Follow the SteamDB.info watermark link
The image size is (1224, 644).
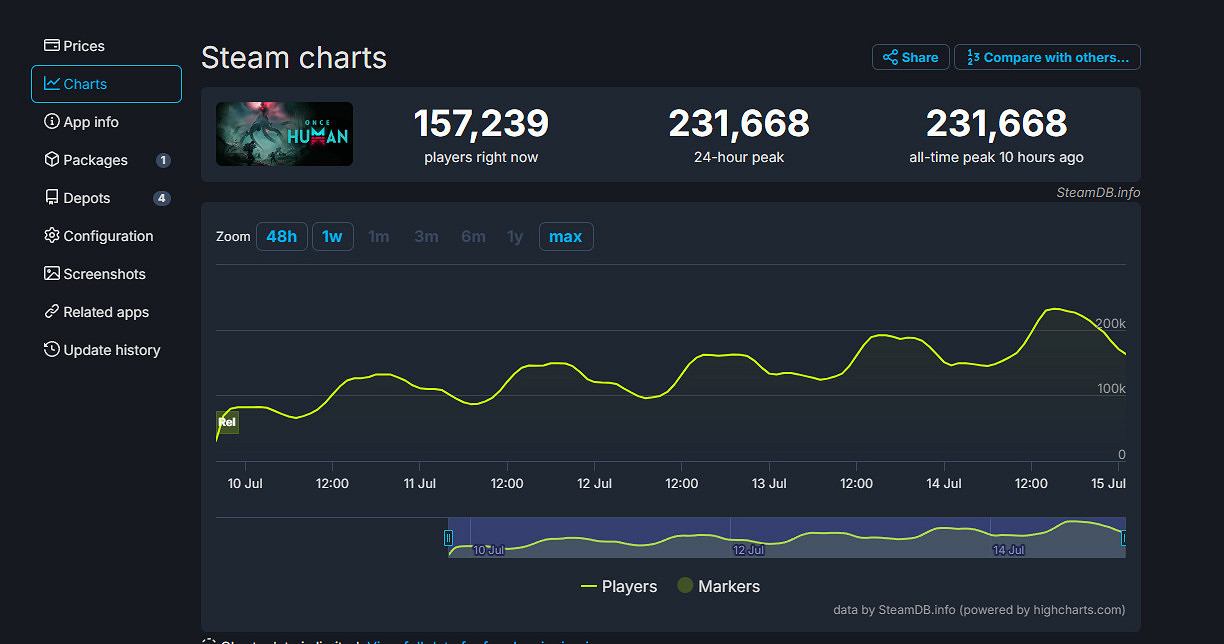(1097, 192)
